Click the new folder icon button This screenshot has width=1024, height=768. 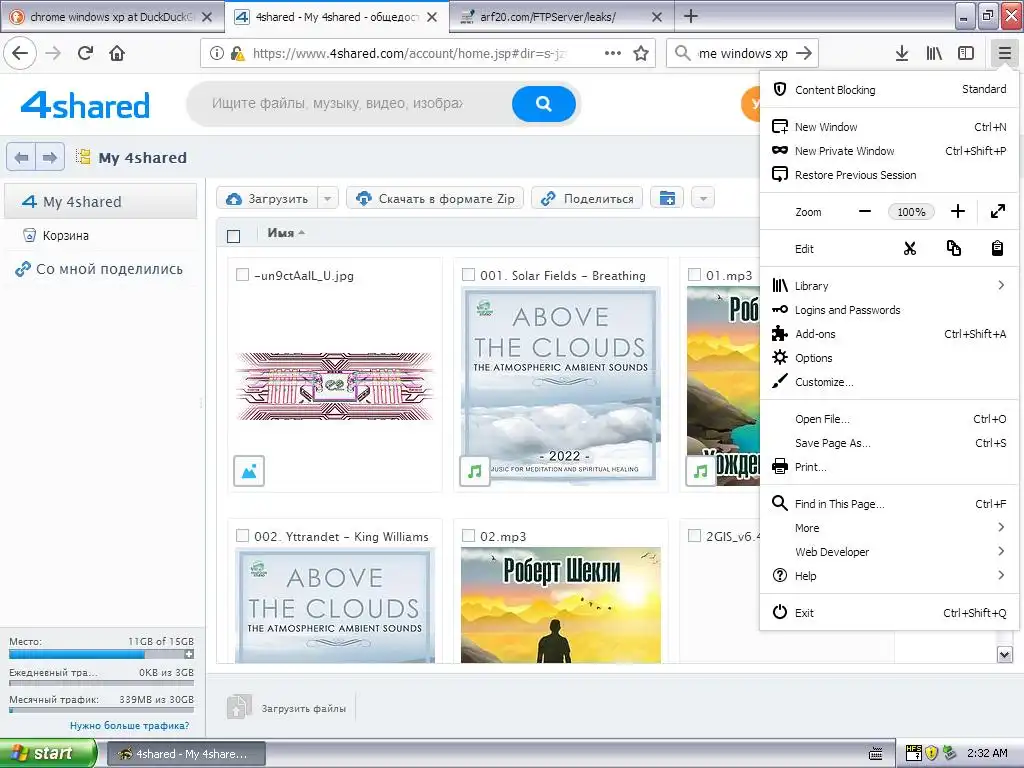coord(667,198)
